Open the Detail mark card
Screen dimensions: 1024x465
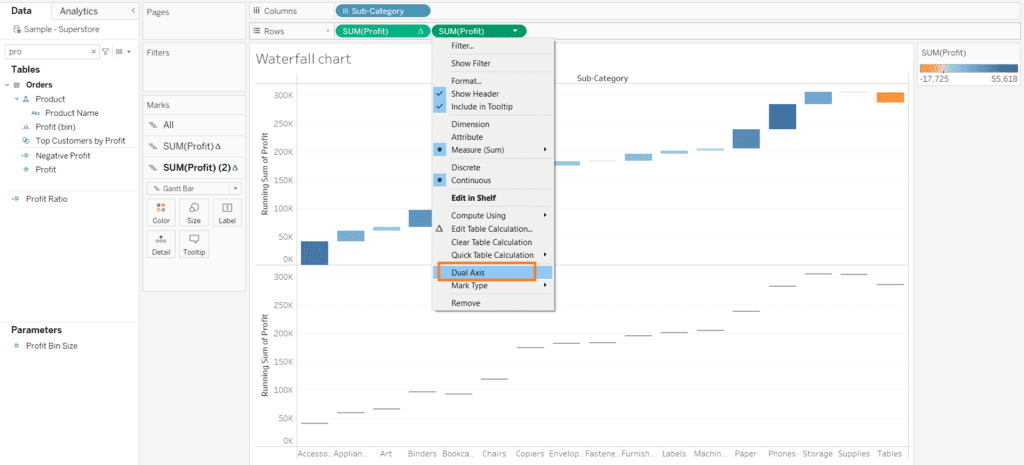(161, 244)
